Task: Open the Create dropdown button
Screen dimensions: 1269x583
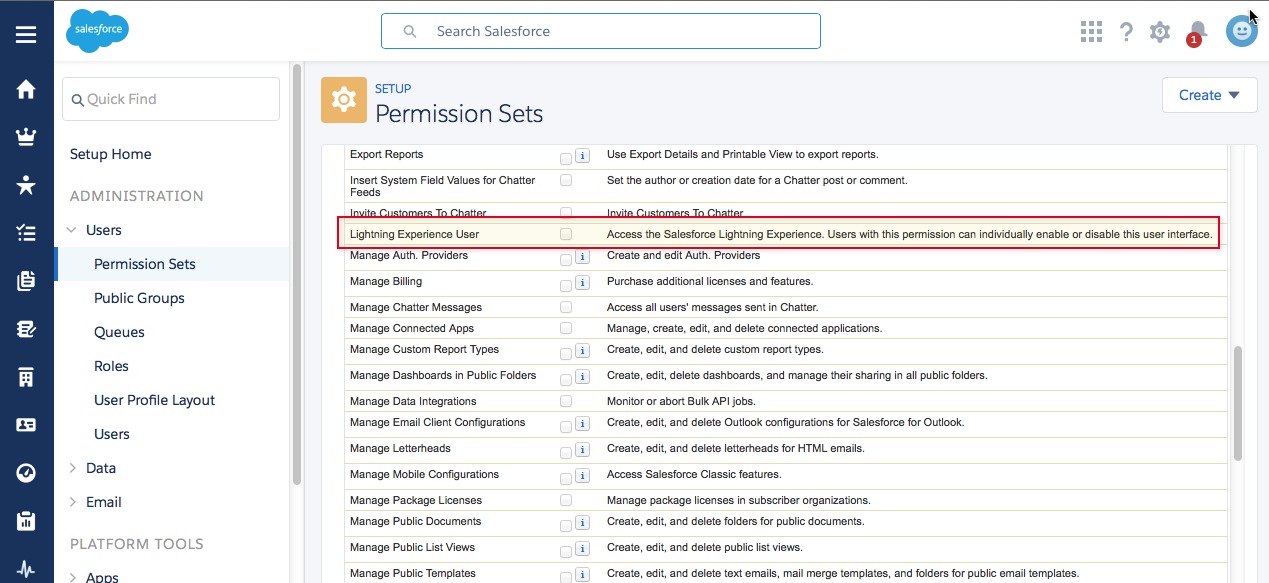Action: 1209,95
